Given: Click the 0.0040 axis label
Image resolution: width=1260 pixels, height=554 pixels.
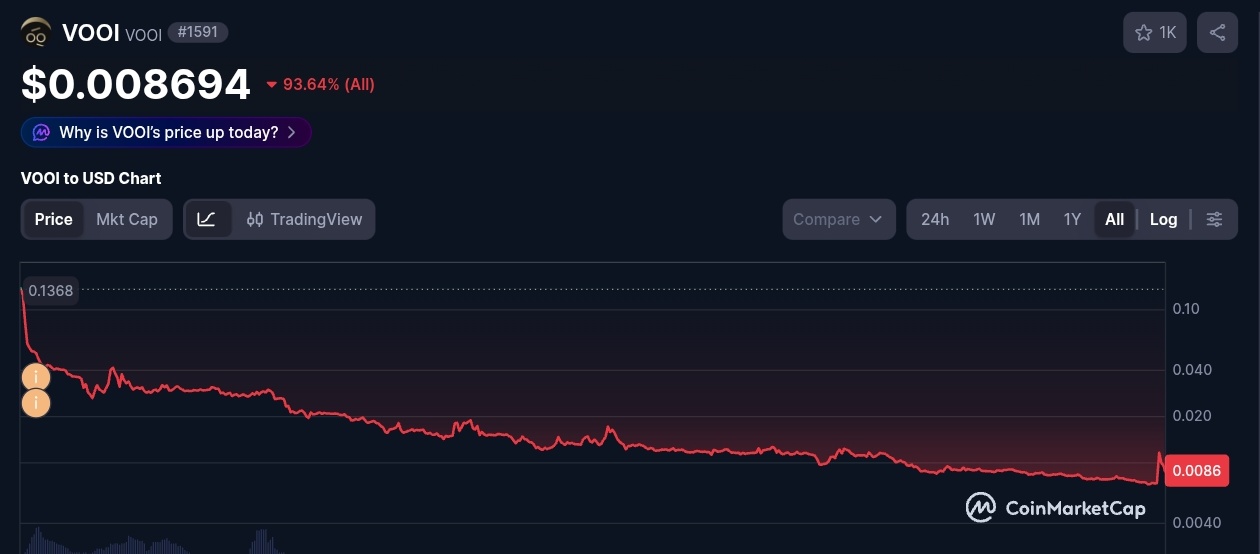Looking at the screenshot, I should tap(1196, 522).
